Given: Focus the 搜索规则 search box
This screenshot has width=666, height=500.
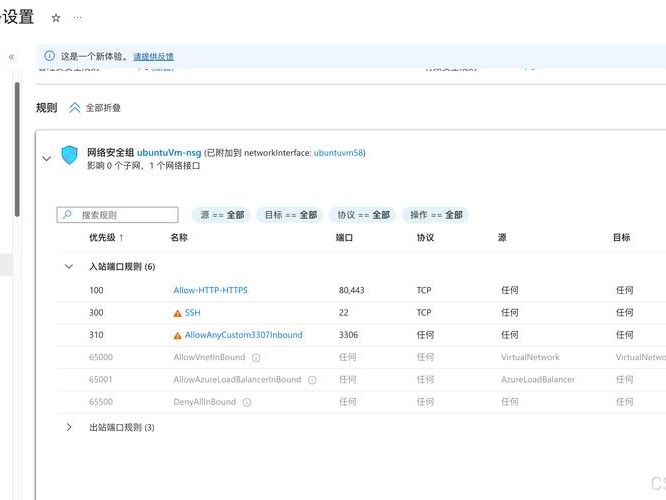Looking at the screenshot, I should (x=118, y=215).
